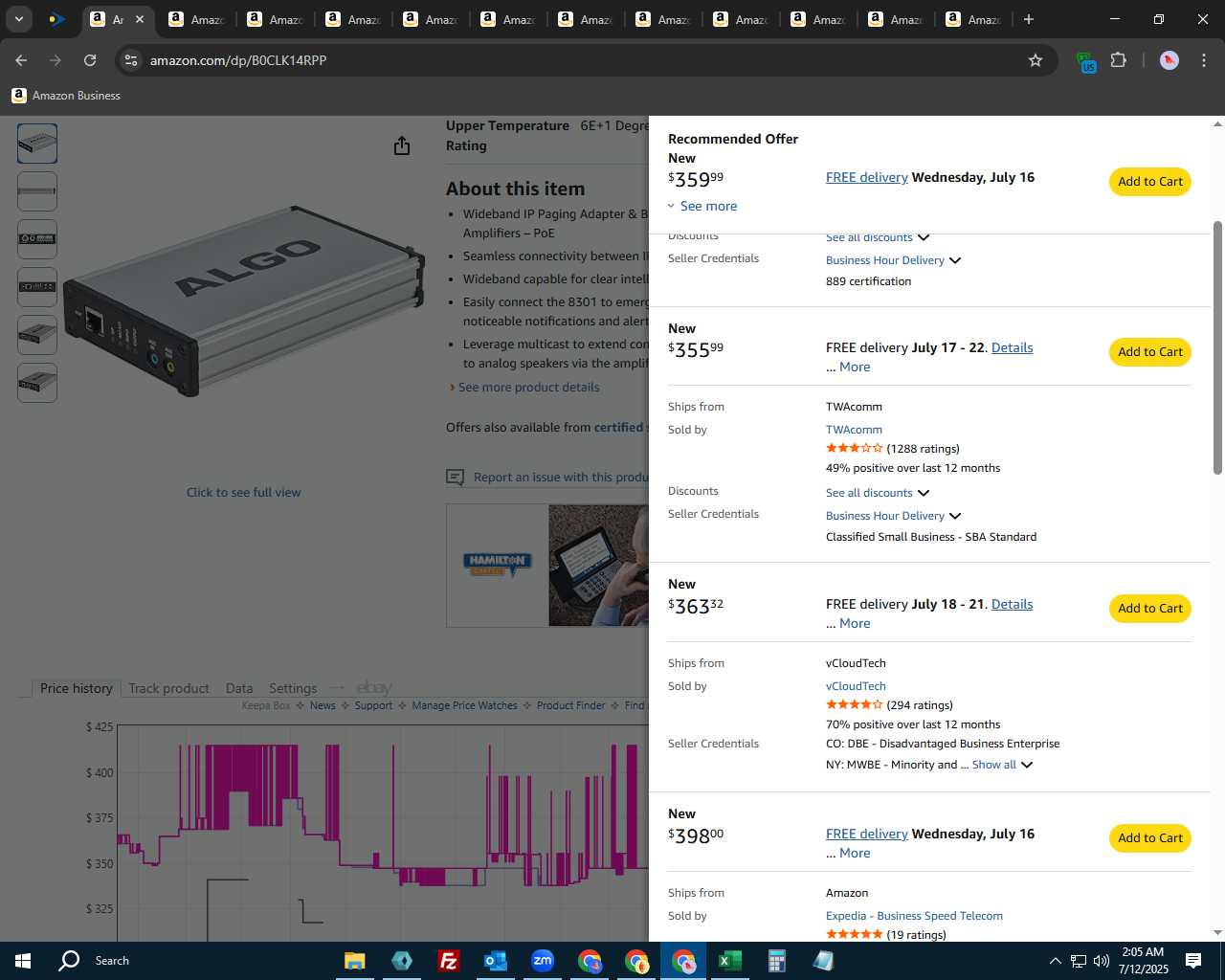Open the Windows notification center

click(1193, 961)
